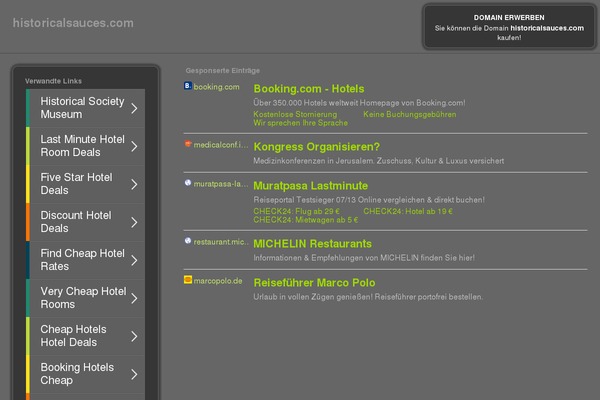The image size is (600, 400).
Task: Click CHECK24: Mietwagen ab 5 € sitelink
Action: click(305, 220)
